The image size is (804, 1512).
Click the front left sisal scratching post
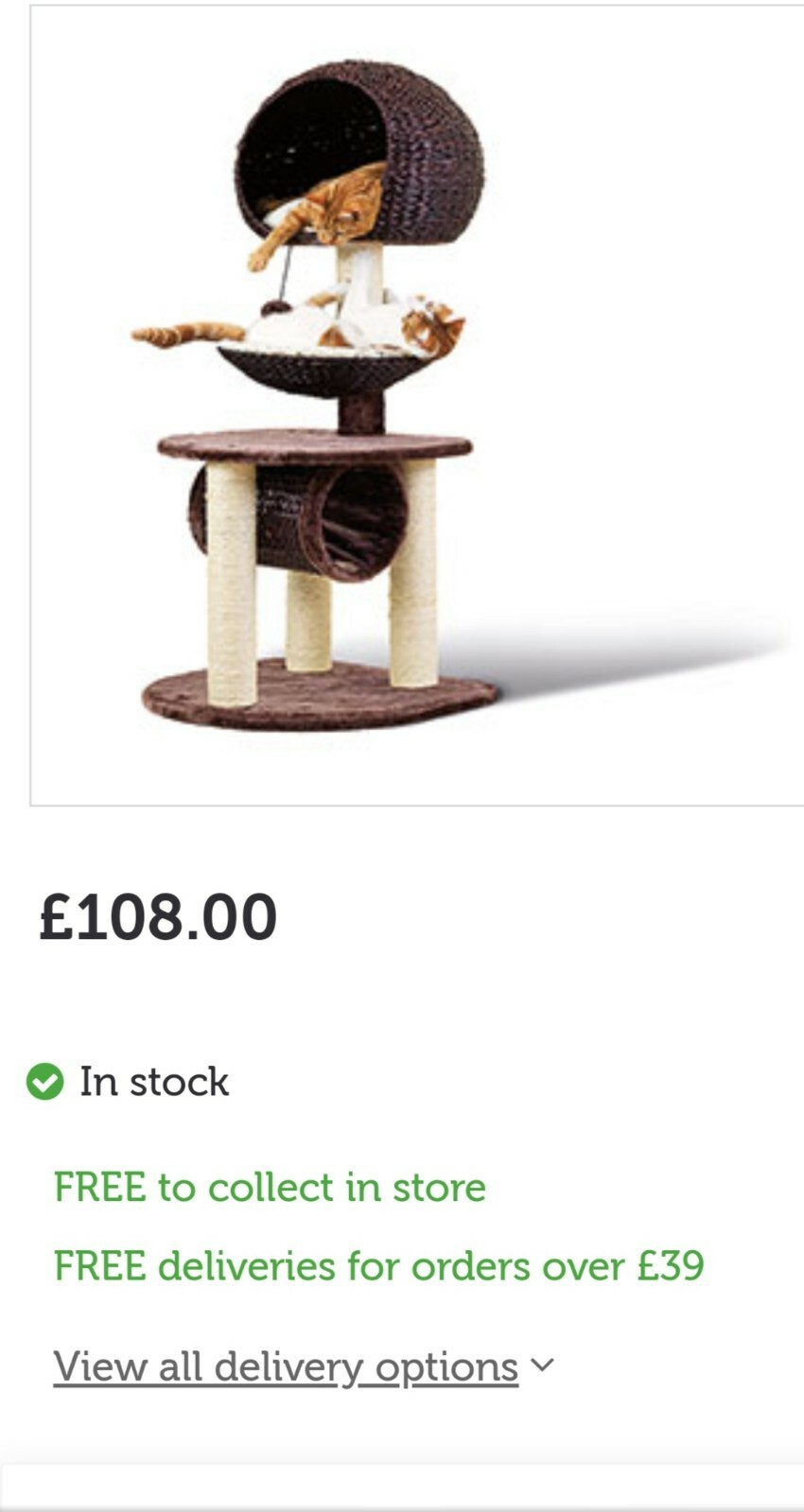[231, 583]
